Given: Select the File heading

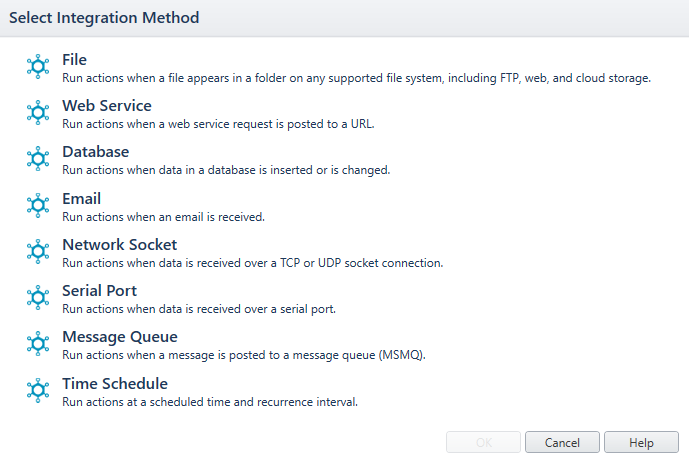Looking at the screenshot, I should click(74, 60).
